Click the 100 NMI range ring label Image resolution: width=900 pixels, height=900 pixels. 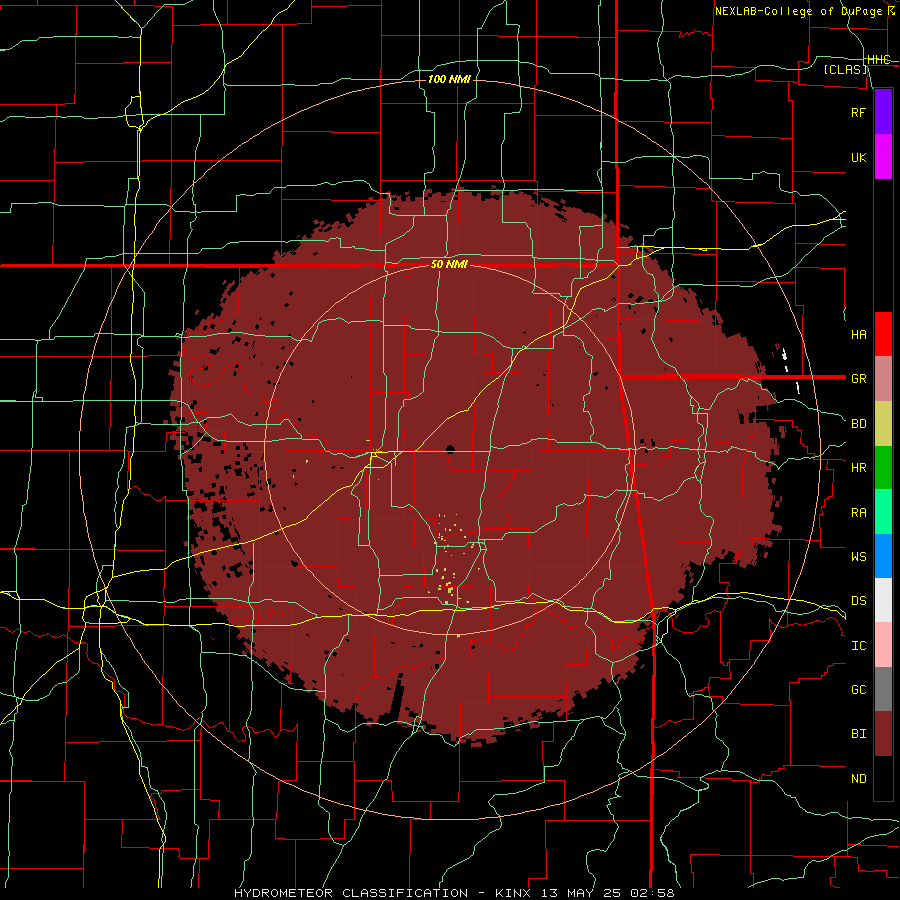click(449, 79)
